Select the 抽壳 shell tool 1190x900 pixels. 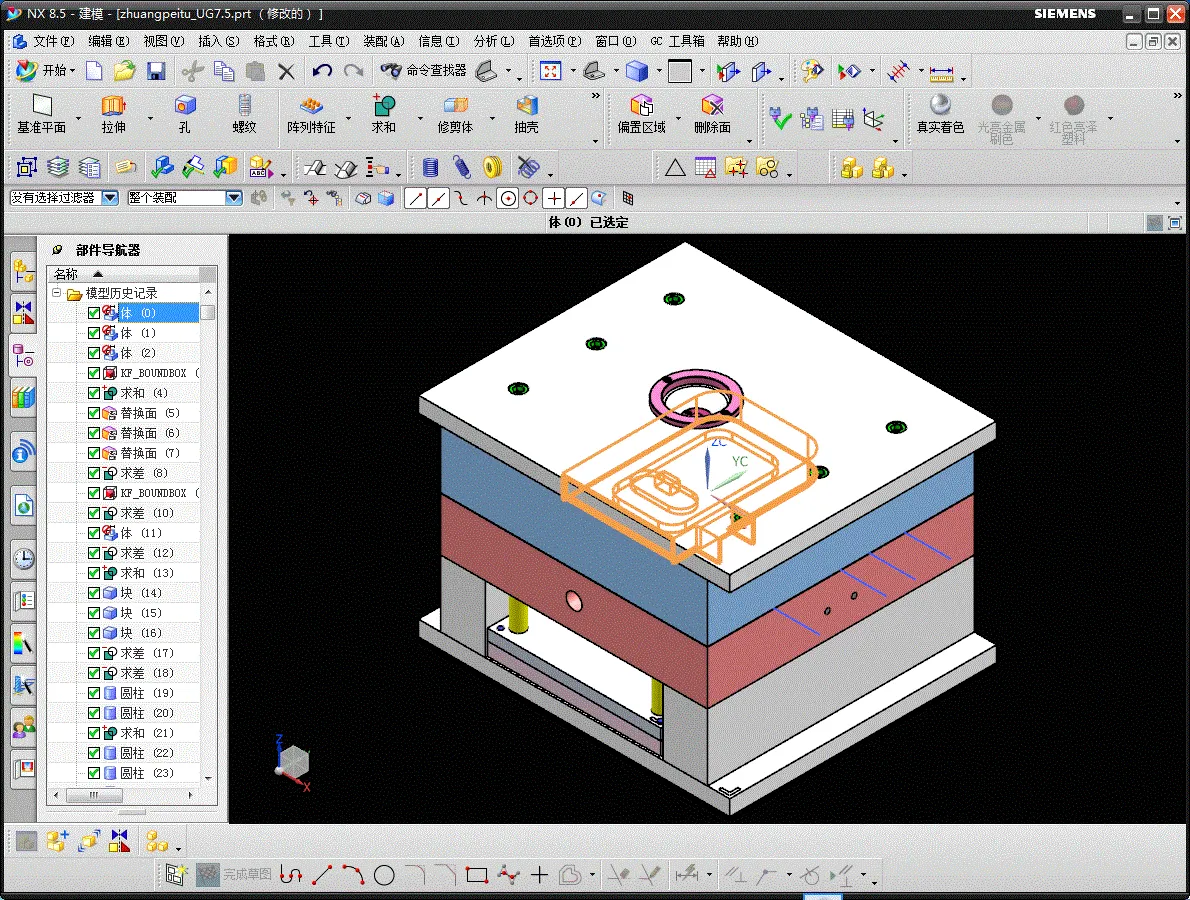point(526,114)
